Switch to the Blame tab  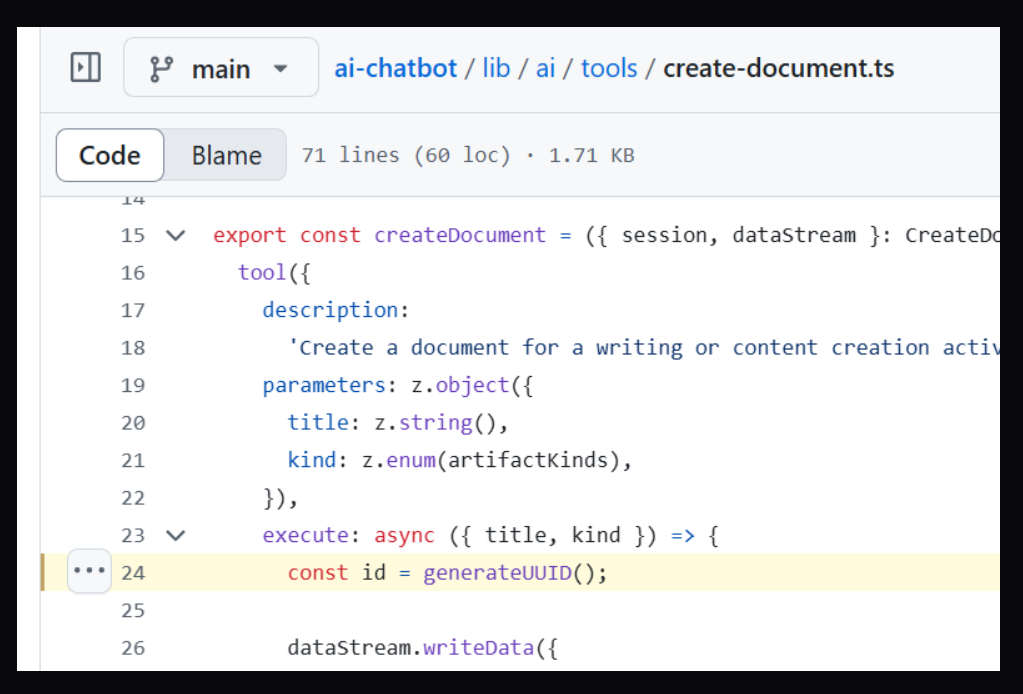tap(226, 155)
